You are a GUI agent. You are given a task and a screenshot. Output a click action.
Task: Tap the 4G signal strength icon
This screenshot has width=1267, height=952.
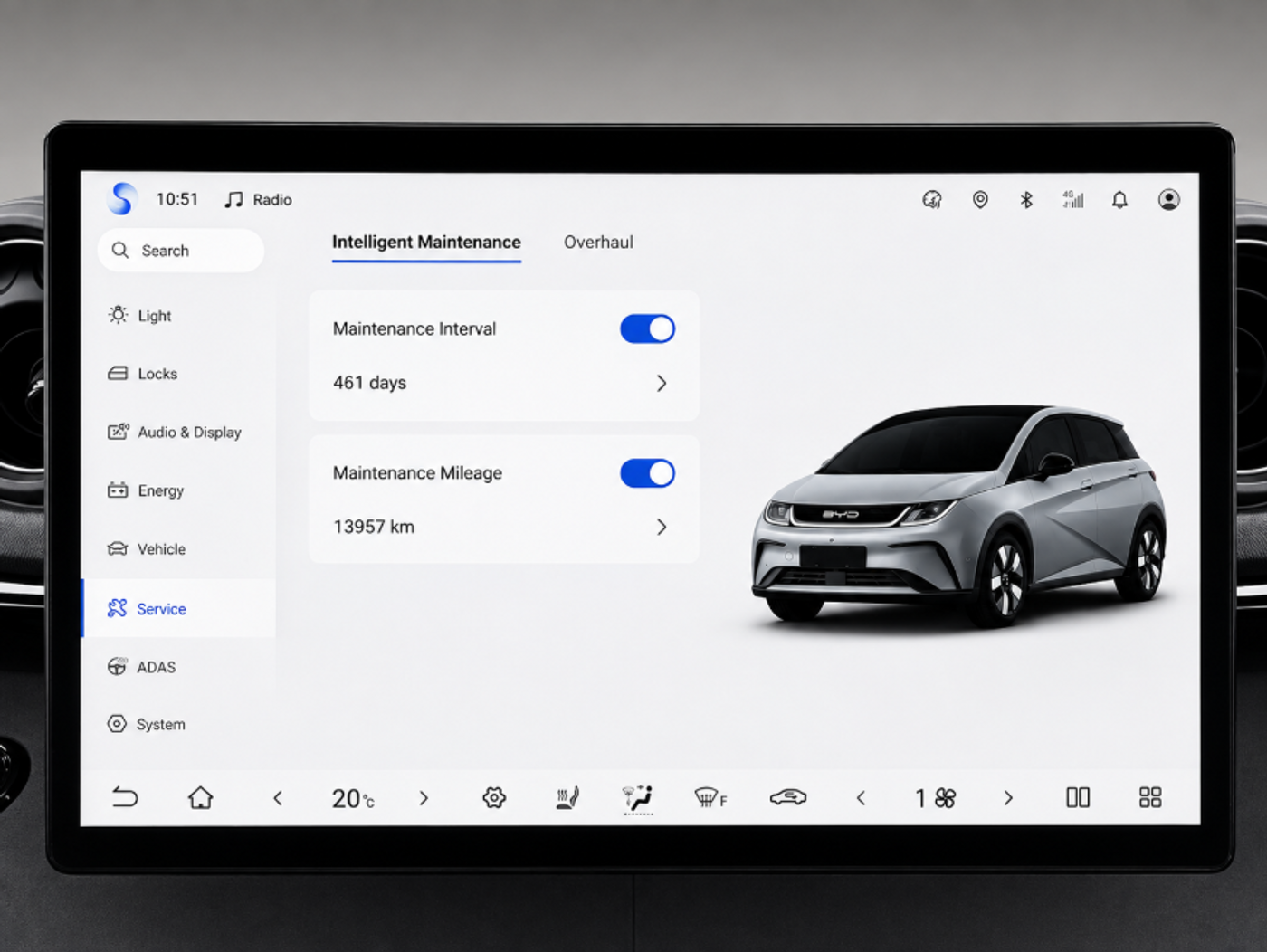[x=1073, y=199]
